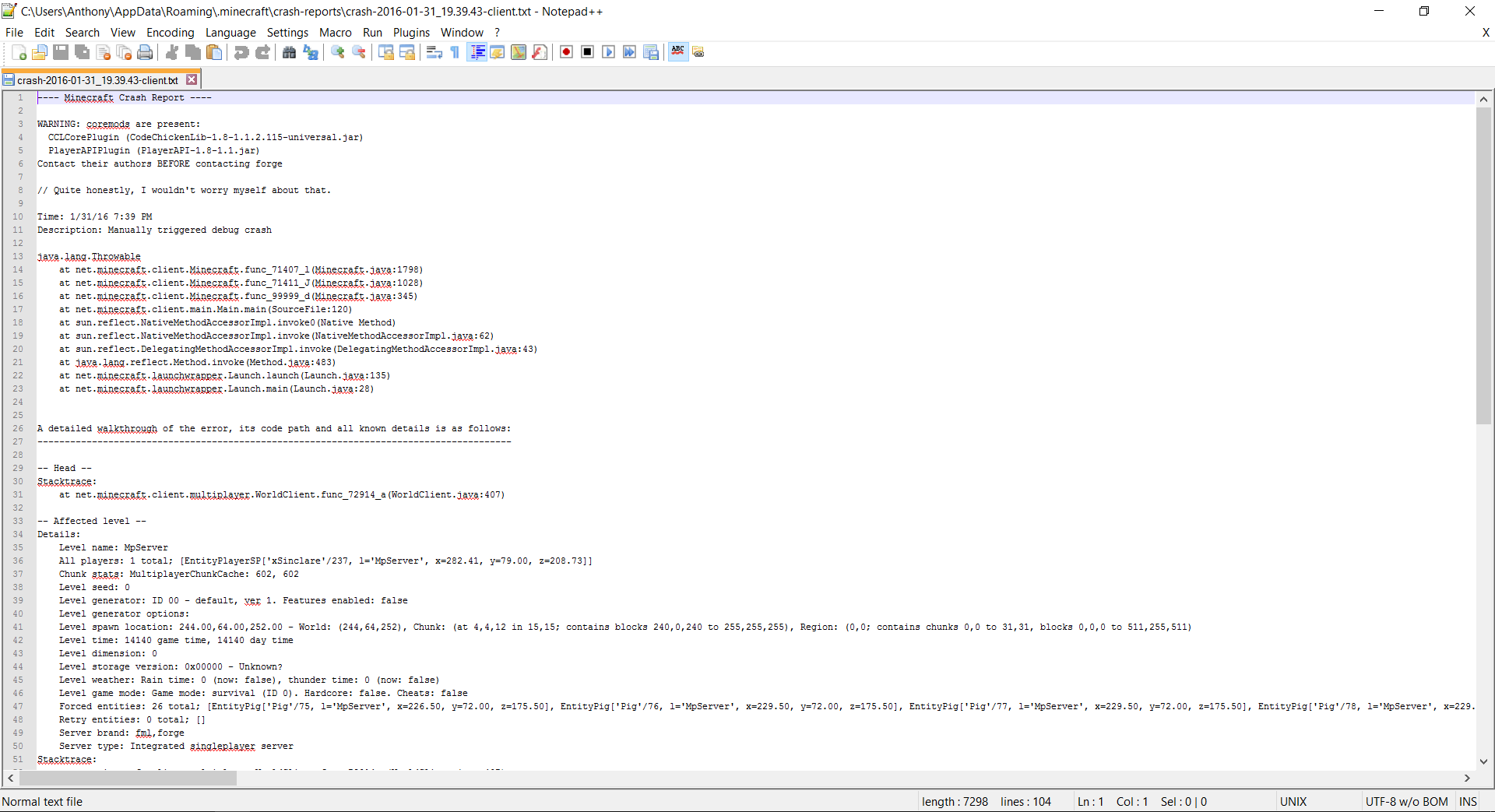Image resolution: width=1495 pixels, height=812 pixels.
Task: Toggle the spell check ABC icon
Action: click(678, 52)
